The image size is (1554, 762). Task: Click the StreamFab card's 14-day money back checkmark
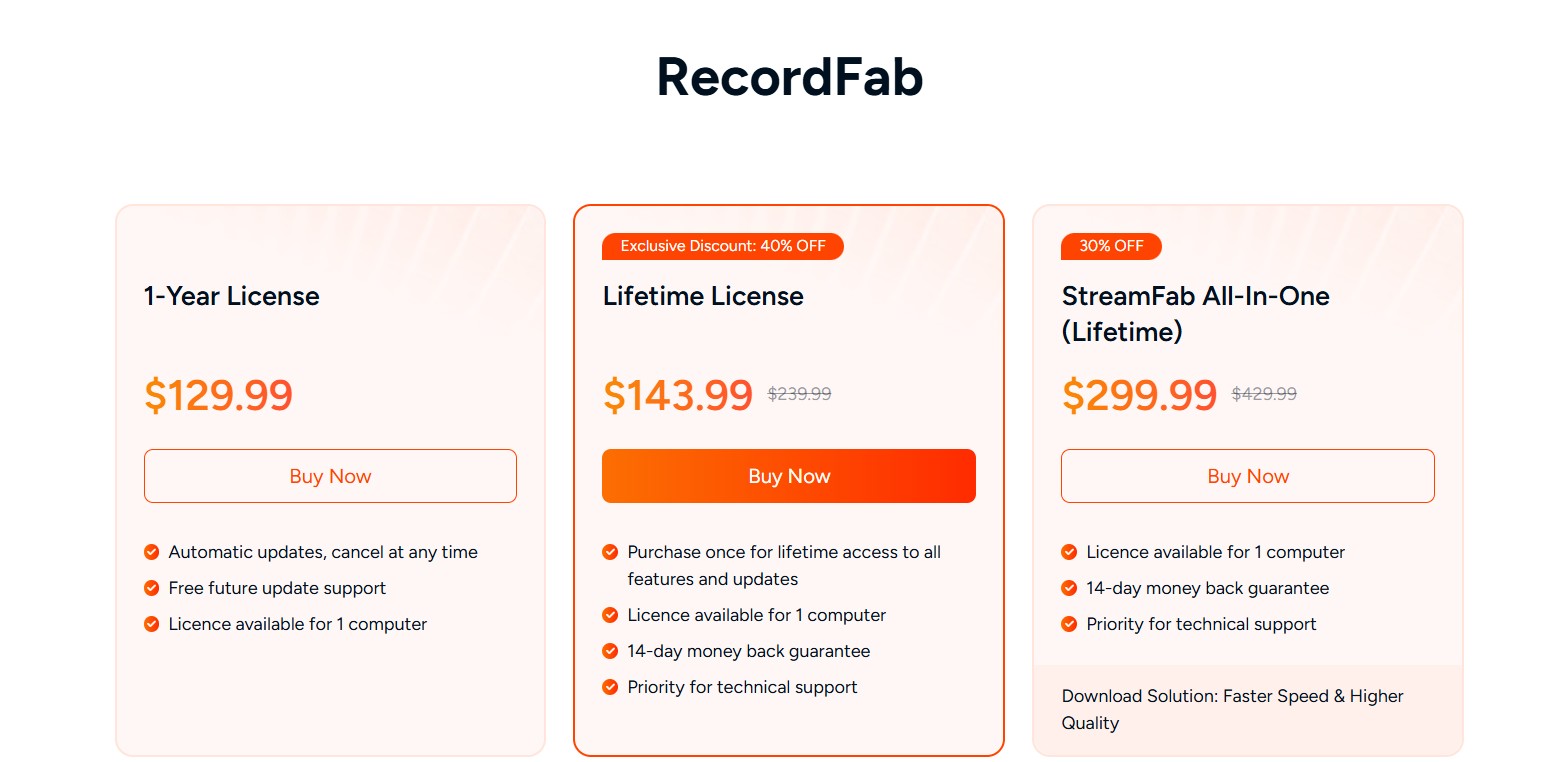point(1069,588)
